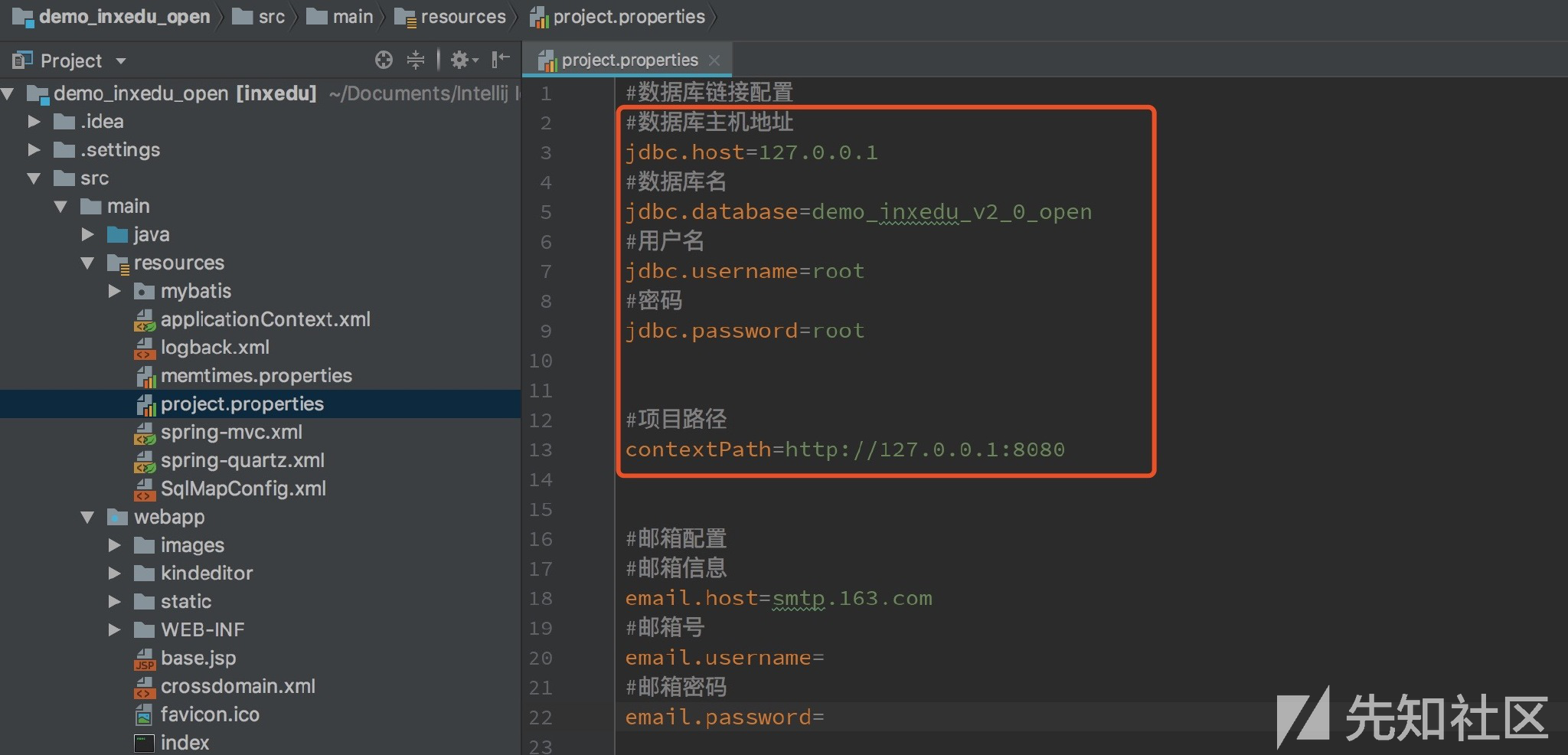Screen dimensions: 1568x755
Task: Click the spring-mvc.xml file icon
Action: (x=145, y=433)
